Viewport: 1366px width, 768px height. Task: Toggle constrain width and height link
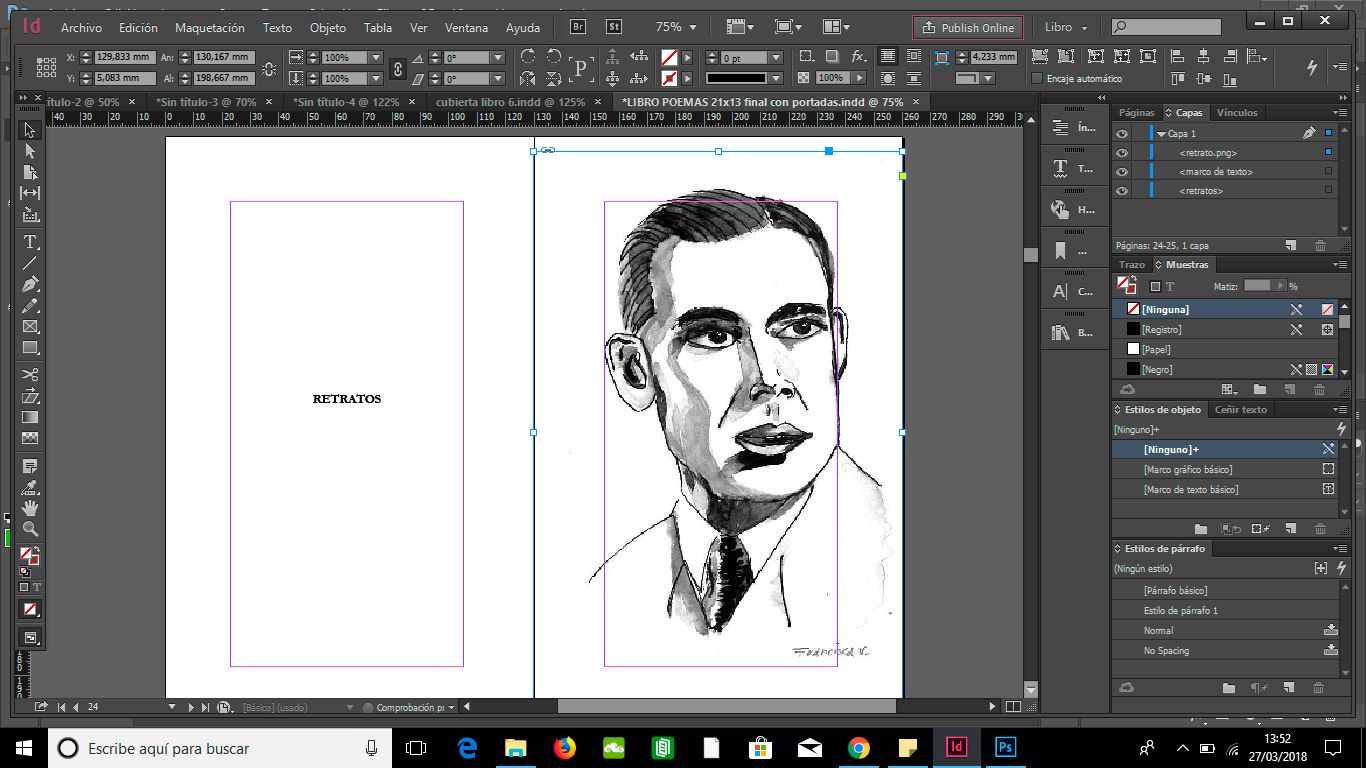[269, 68]
